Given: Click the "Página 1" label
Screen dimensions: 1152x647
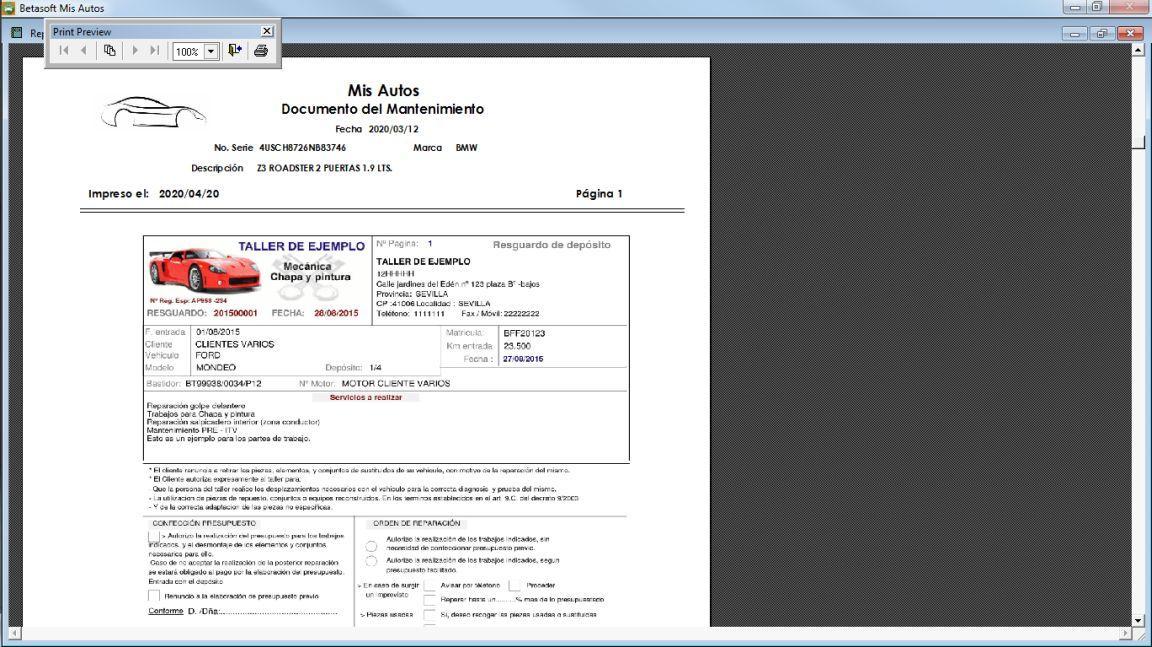Looking at the screenshot, I should point(599,194).
